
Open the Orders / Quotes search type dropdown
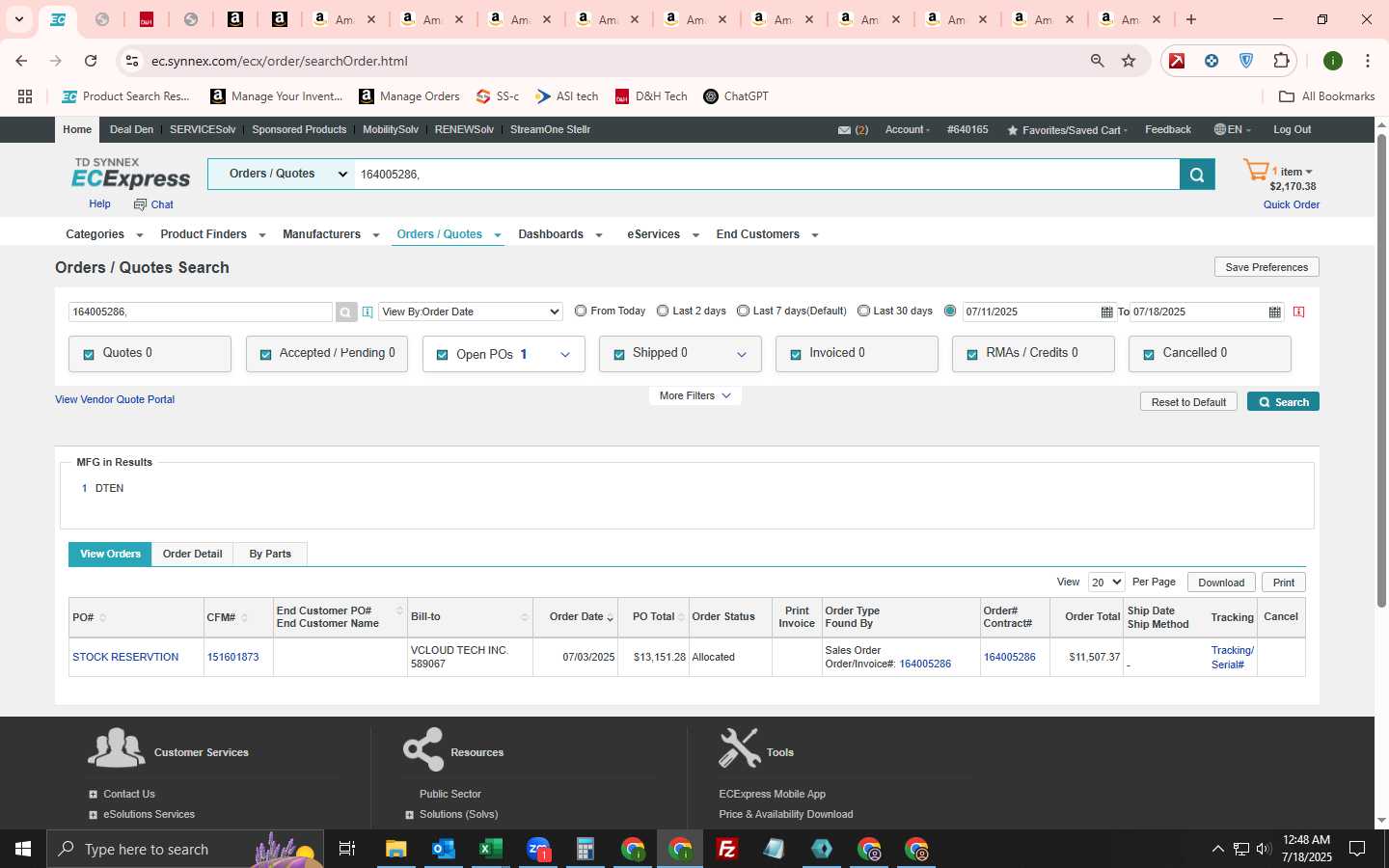(282, 174)
